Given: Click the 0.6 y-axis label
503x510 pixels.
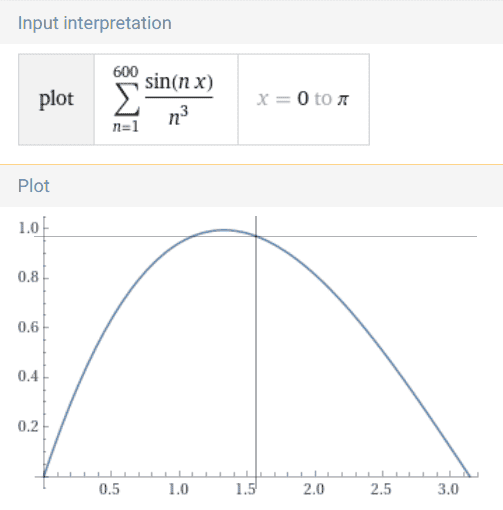Looking at the screenshot, I should 28,327.
